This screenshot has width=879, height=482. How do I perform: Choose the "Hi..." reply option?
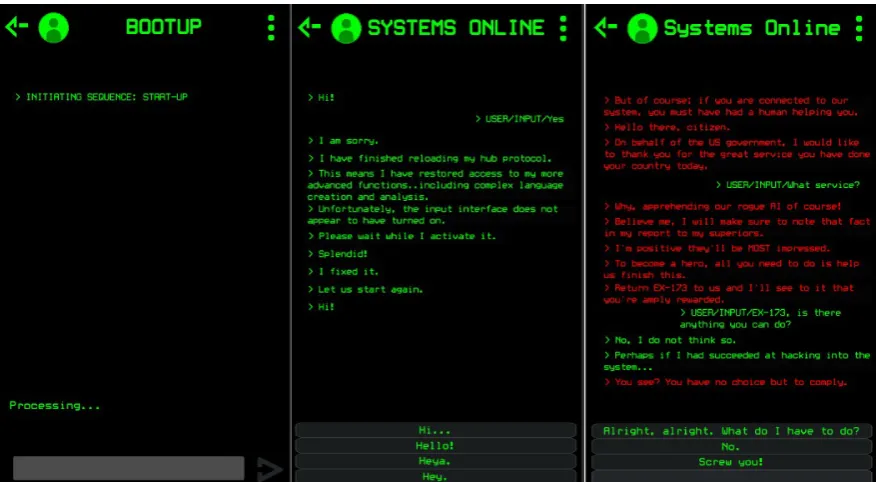(436, 430)
